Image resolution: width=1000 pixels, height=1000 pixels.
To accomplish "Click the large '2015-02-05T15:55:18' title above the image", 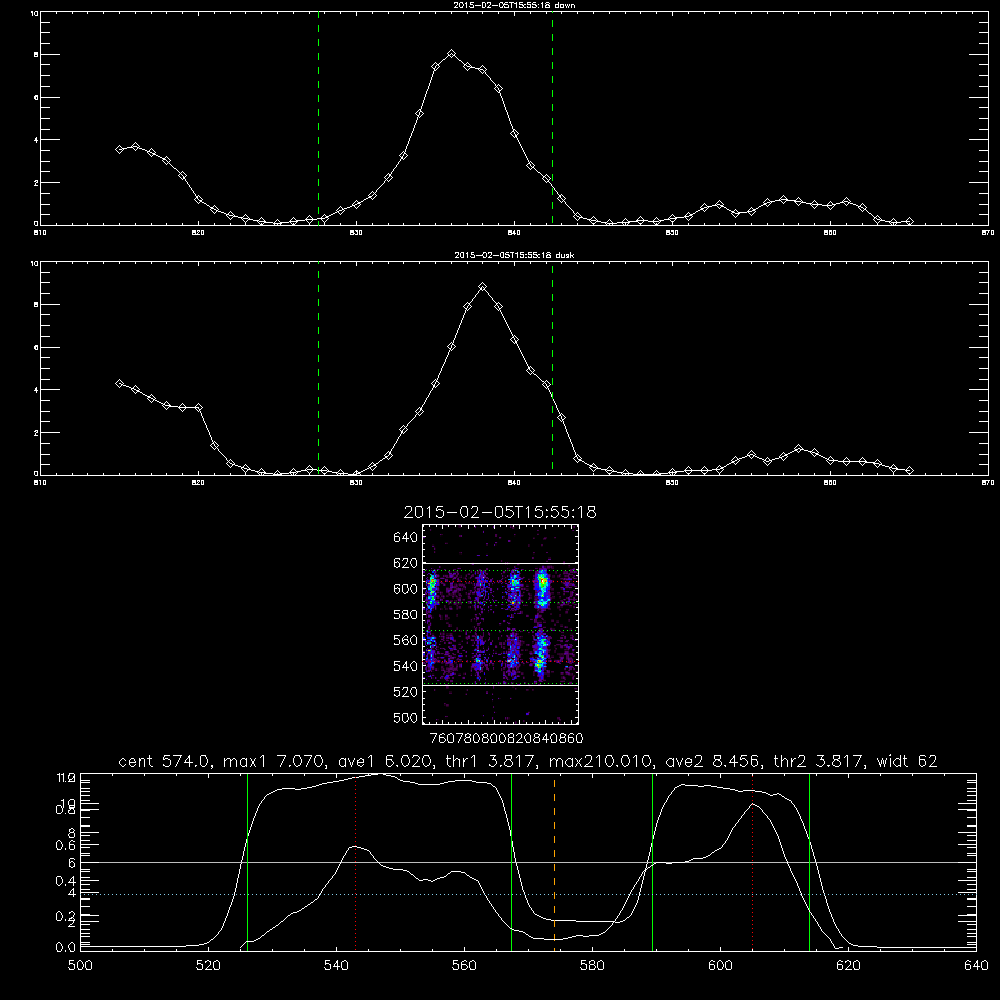I will (500, 512).
